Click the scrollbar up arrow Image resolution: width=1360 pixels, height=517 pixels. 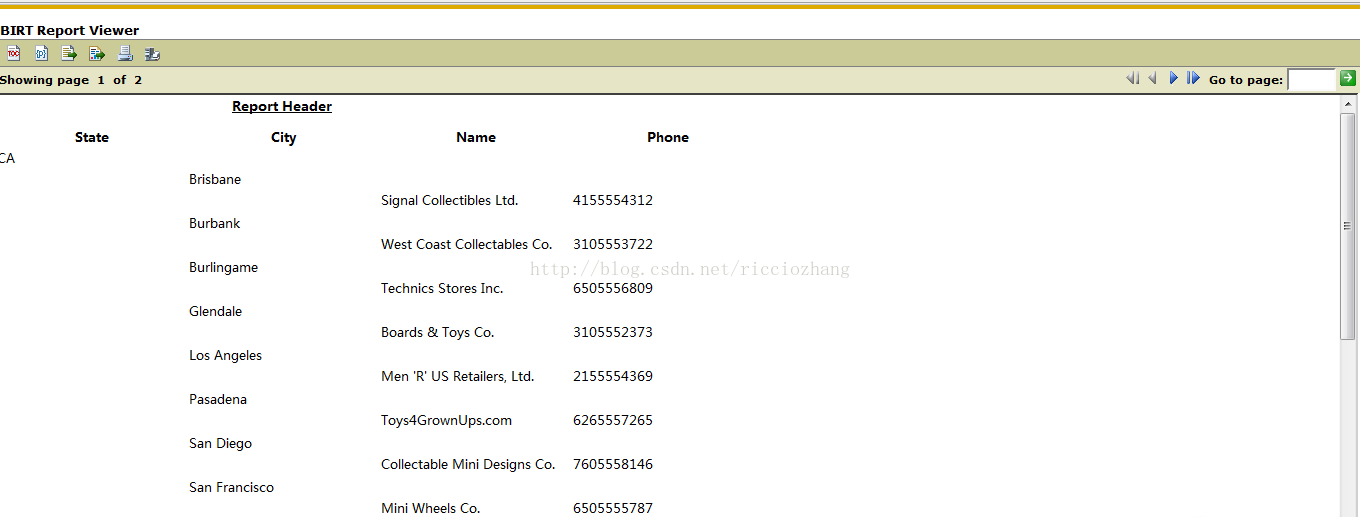pos(1348,104)
